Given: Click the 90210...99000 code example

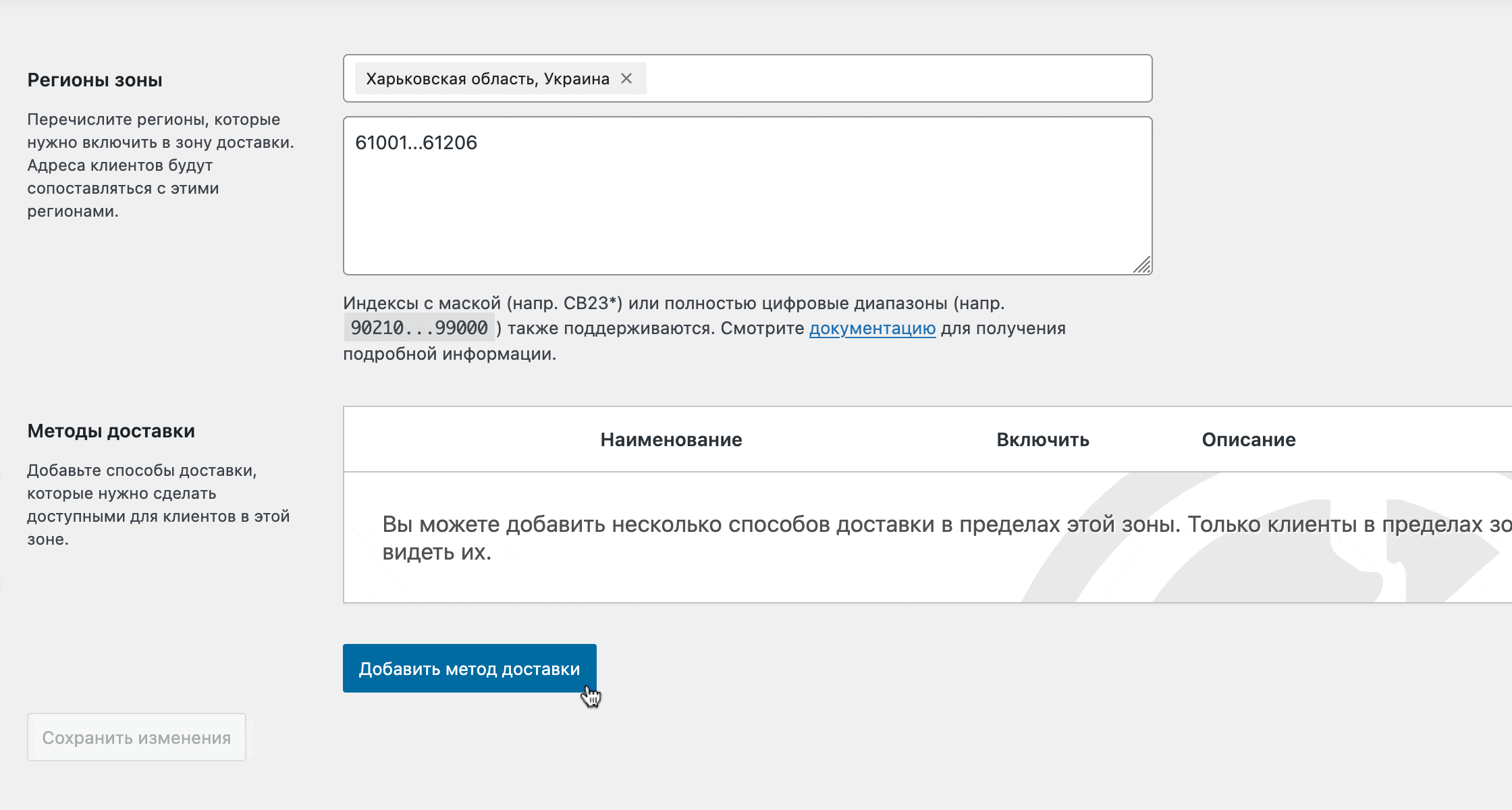Looking at the screenshot, I should click(419, 328).
